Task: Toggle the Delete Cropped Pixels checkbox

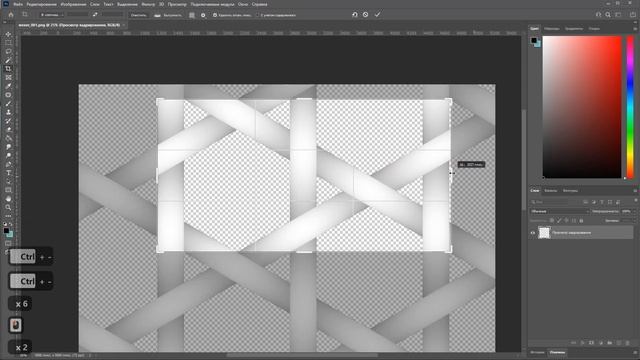Action: click(215, 15)
